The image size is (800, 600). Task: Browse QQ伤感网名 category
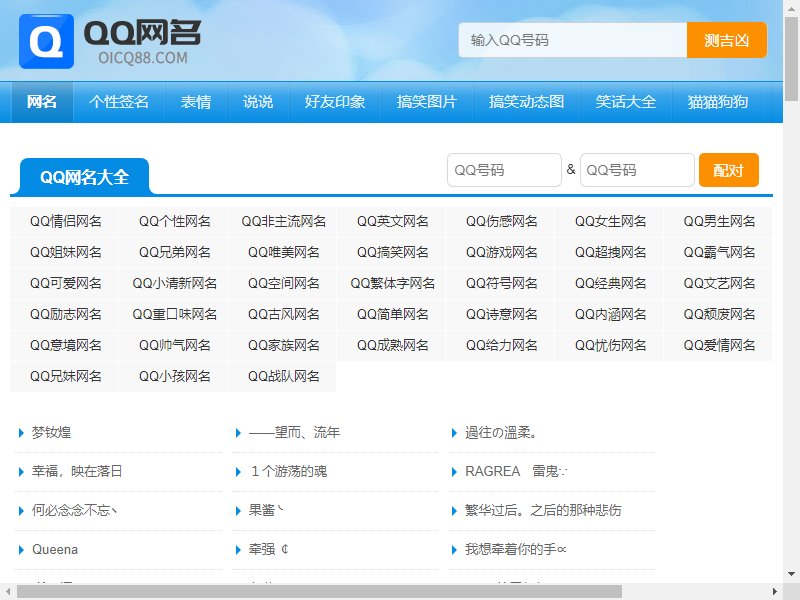tap(502, 221)
